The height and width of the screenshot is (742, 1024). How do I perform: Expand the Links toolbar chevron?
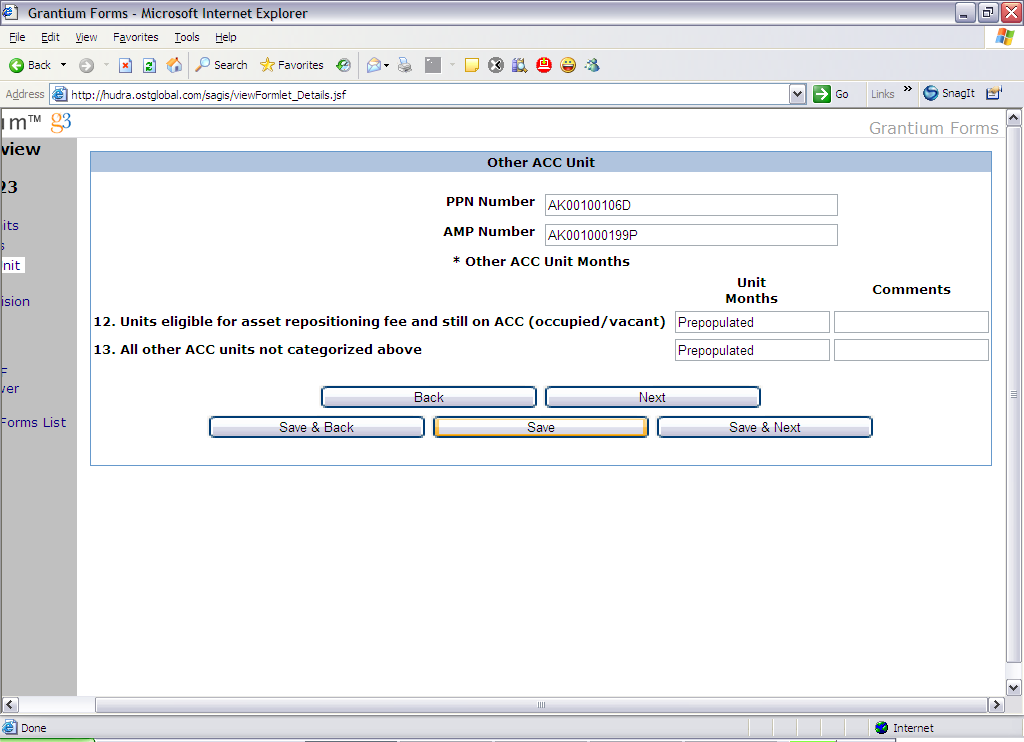(908, 89)
